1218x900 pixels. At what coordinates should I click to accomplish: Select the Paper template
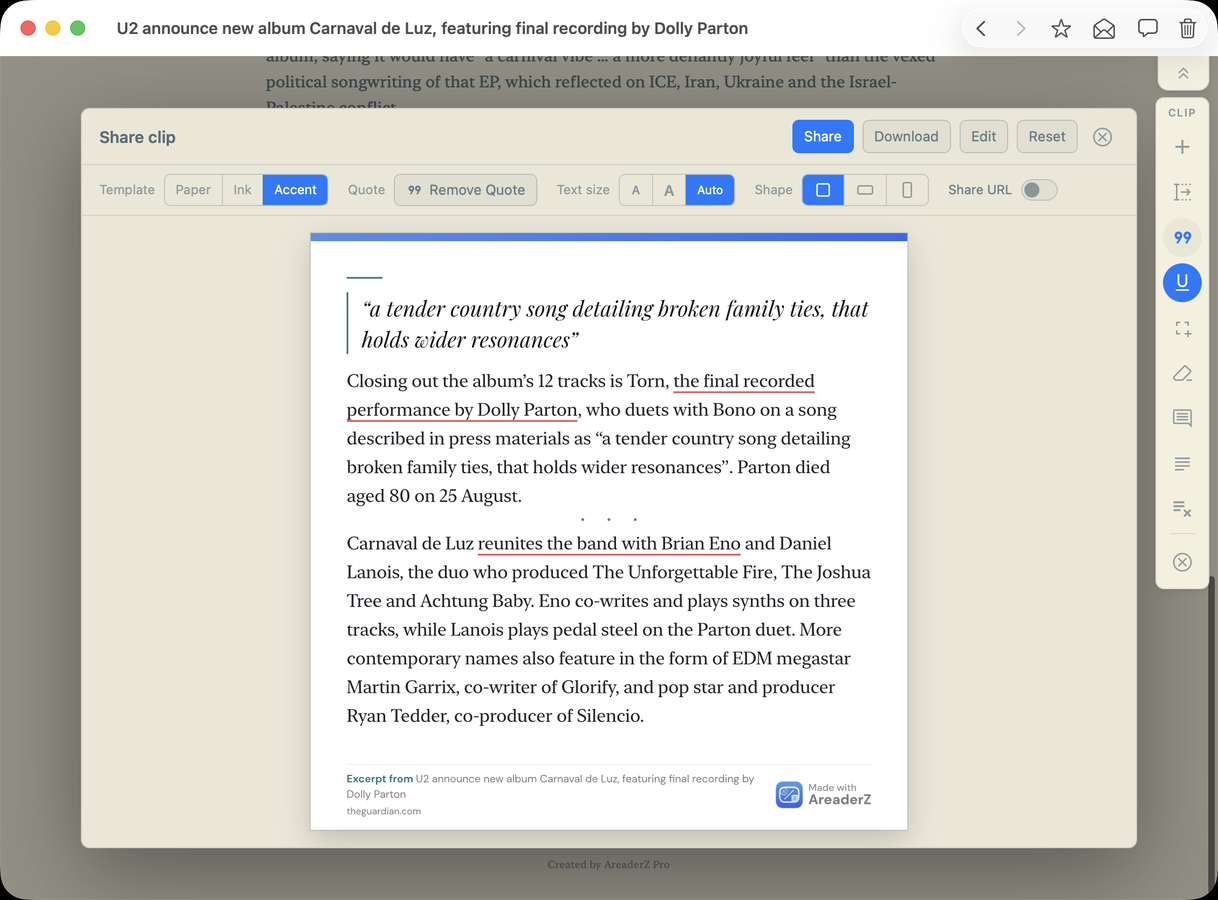coord(193,190)
